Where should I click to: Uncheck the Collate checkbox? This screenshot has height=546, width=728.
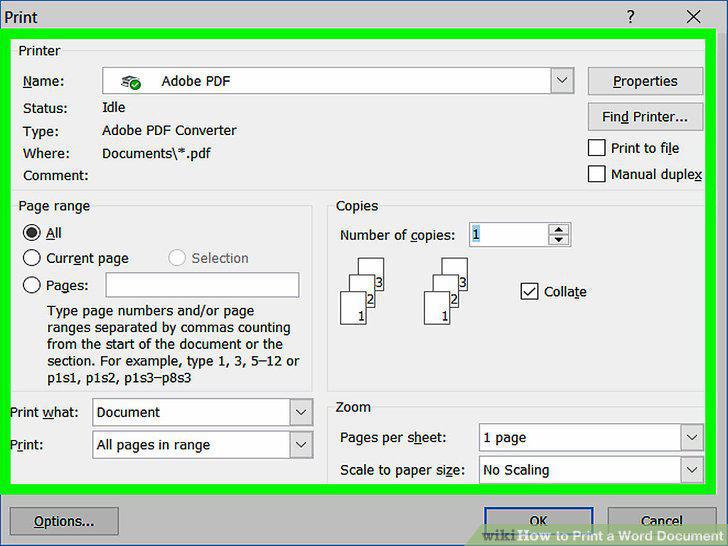(529, 292)
